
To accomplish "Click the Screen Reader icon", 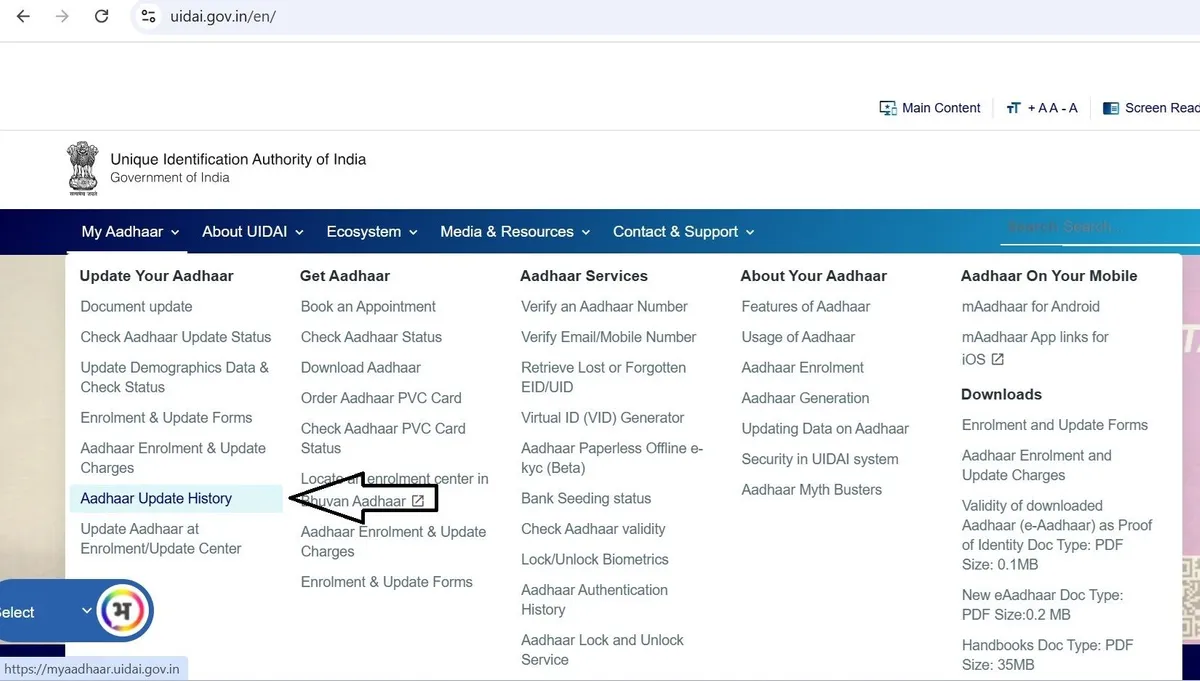I will click(1110, 108).
